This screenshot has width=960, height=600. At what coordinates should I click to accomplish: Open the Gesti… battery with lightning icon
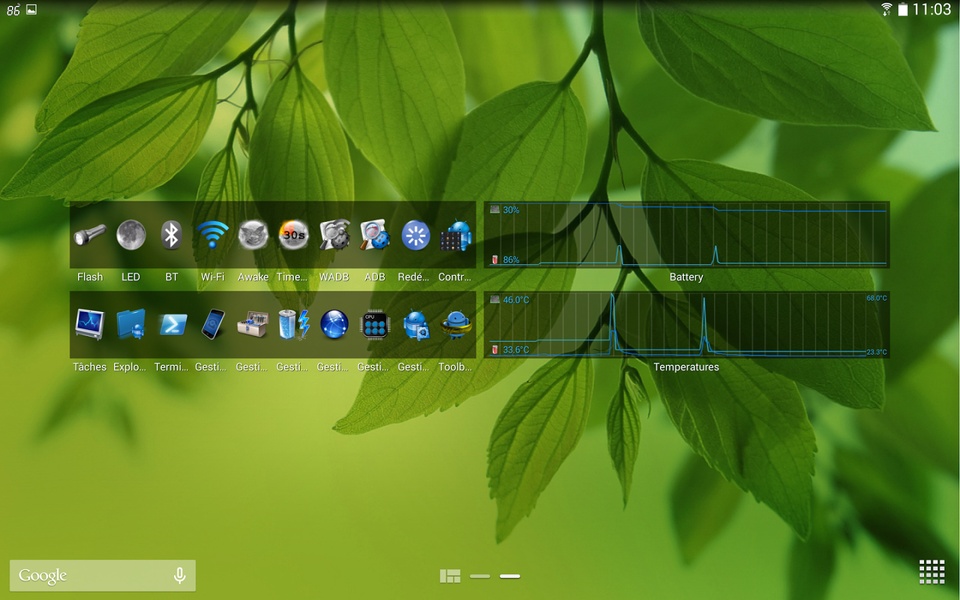pyautogui.click(x=293, y=324)
